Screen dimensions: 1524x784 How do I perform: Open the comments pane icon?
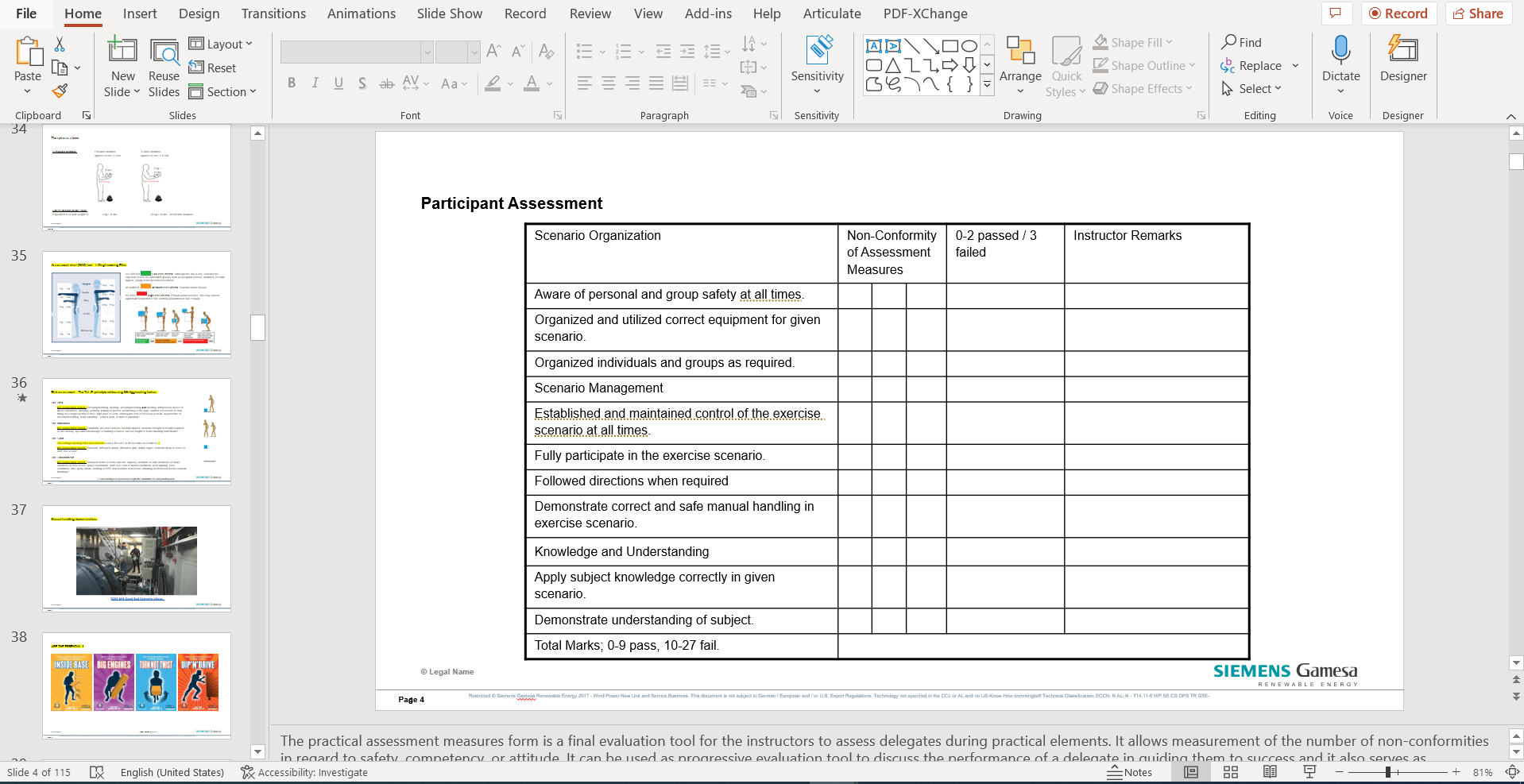[x=1336, y=14]
